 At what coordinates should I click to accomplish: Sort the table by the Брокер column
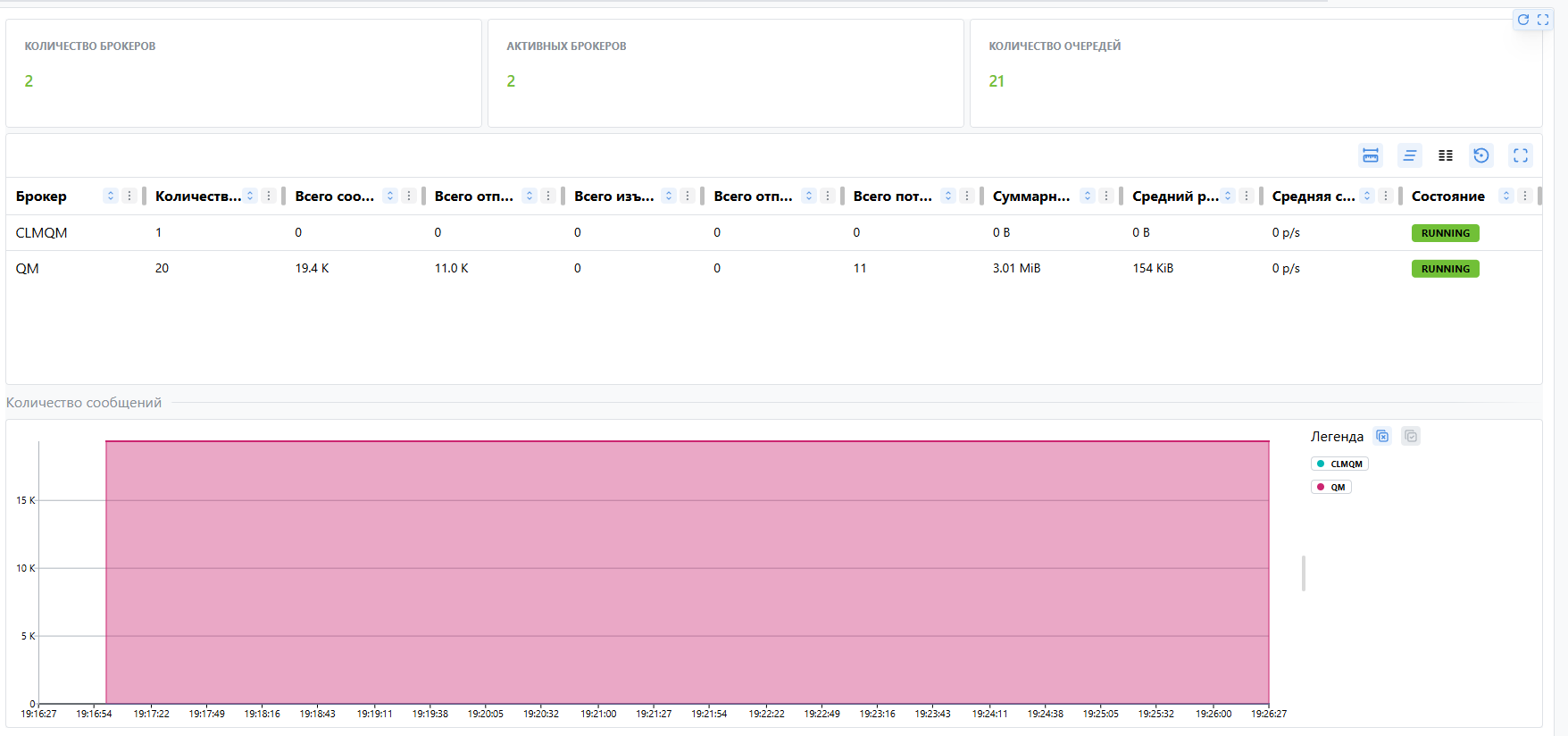(x=111, y=196)
